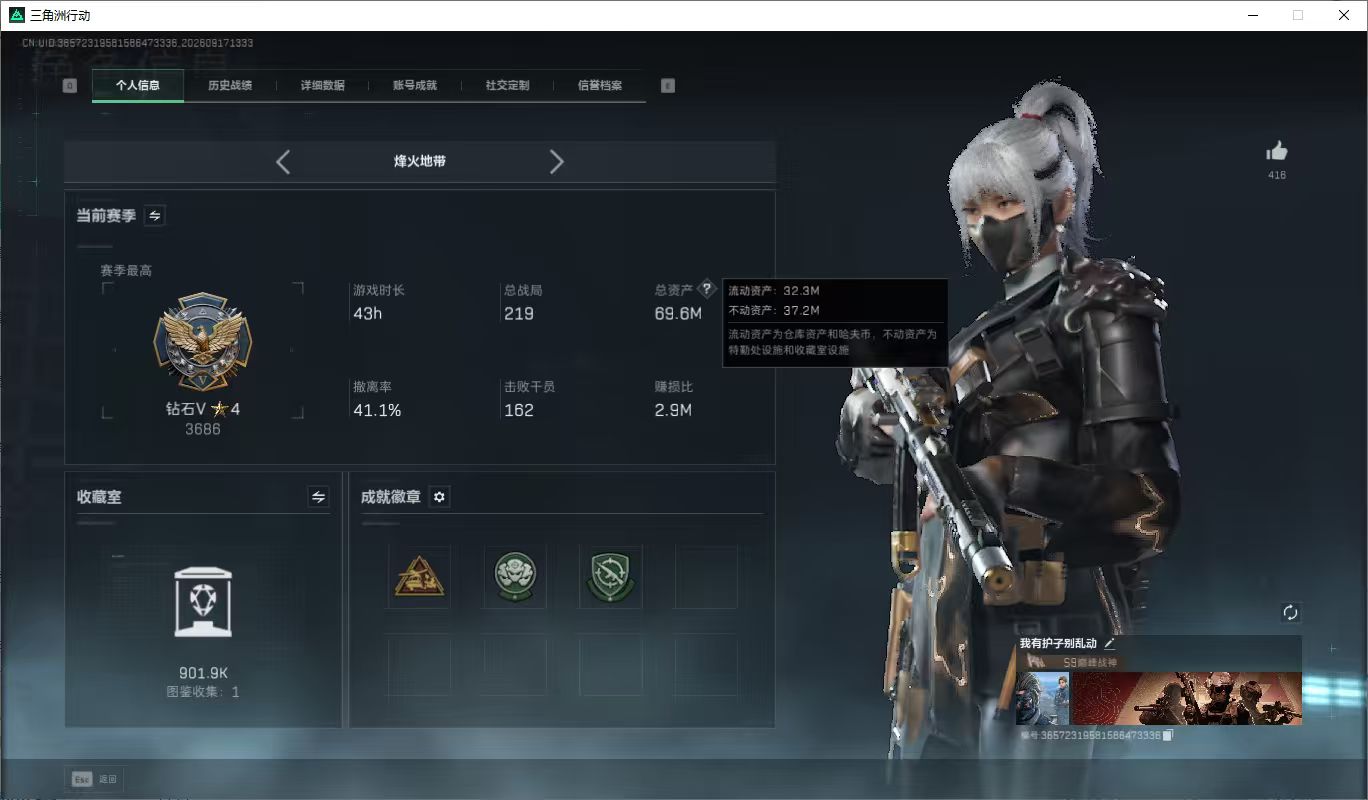
Task: Click the 赚损比 value 2.9M
Action: pyautogui.click(x=673, y=410)
